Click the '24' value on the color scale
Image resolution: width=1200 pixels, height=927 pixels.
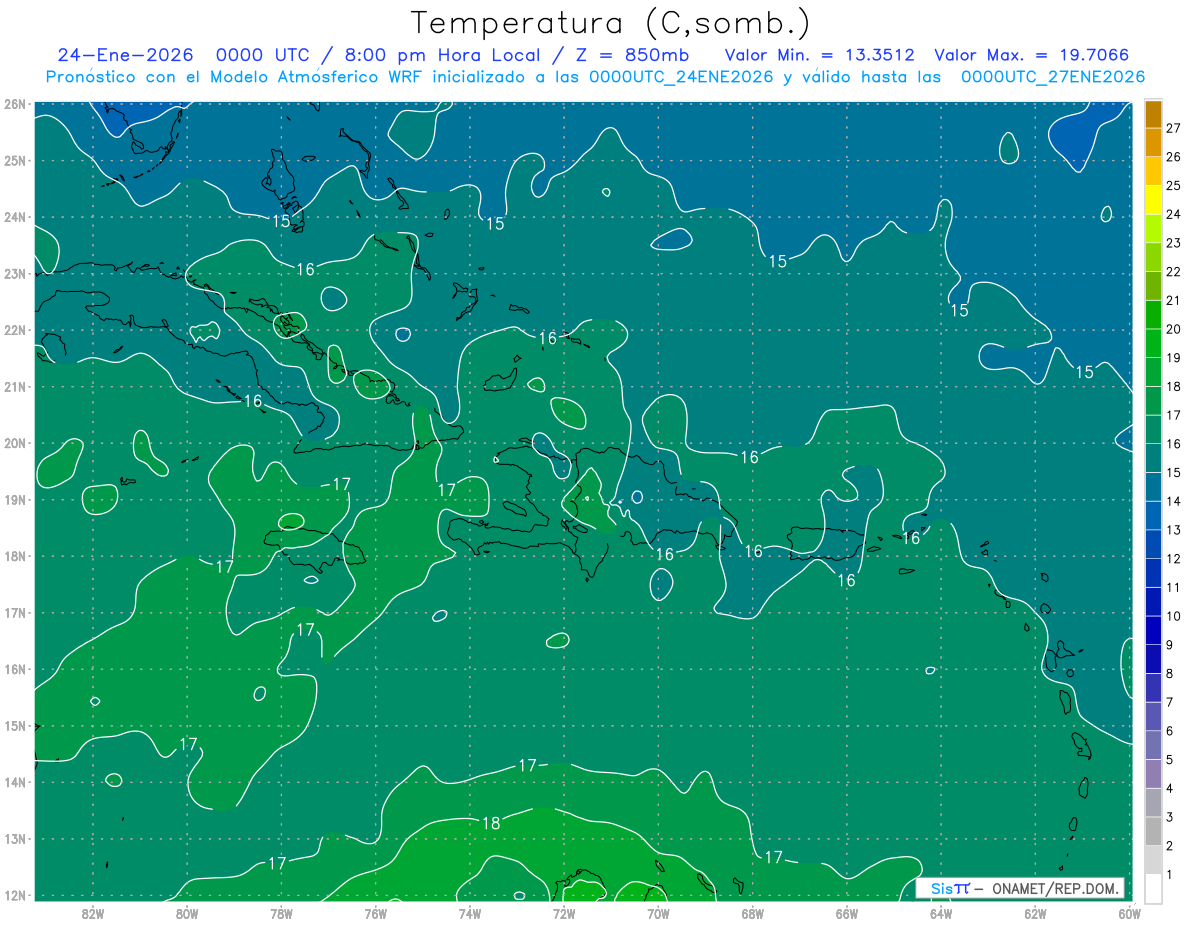(1174, 214)
